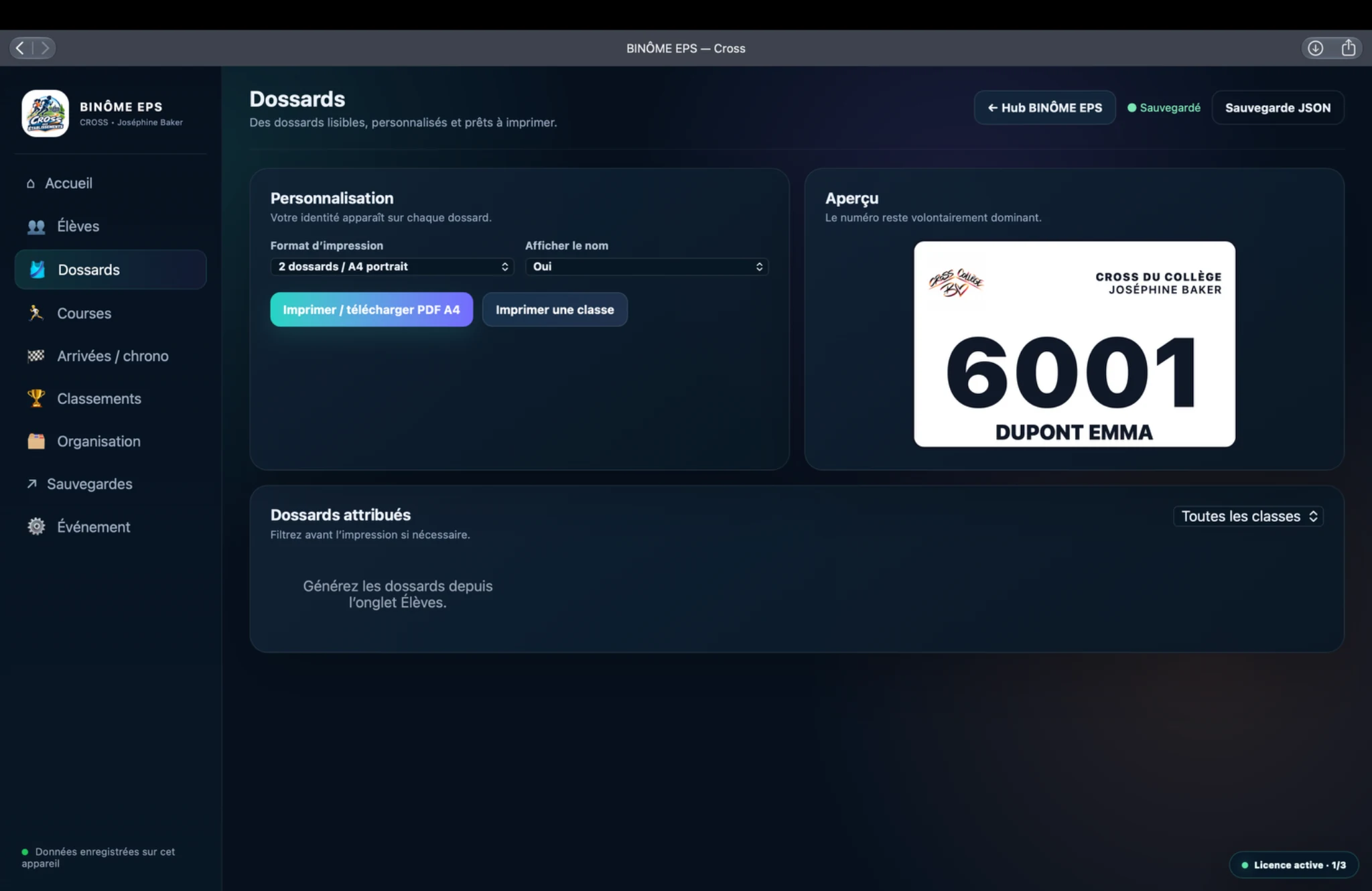The image size is (1372, 891).
Task: Open the Afficher le nom dropdown
Action: (646, 267)
